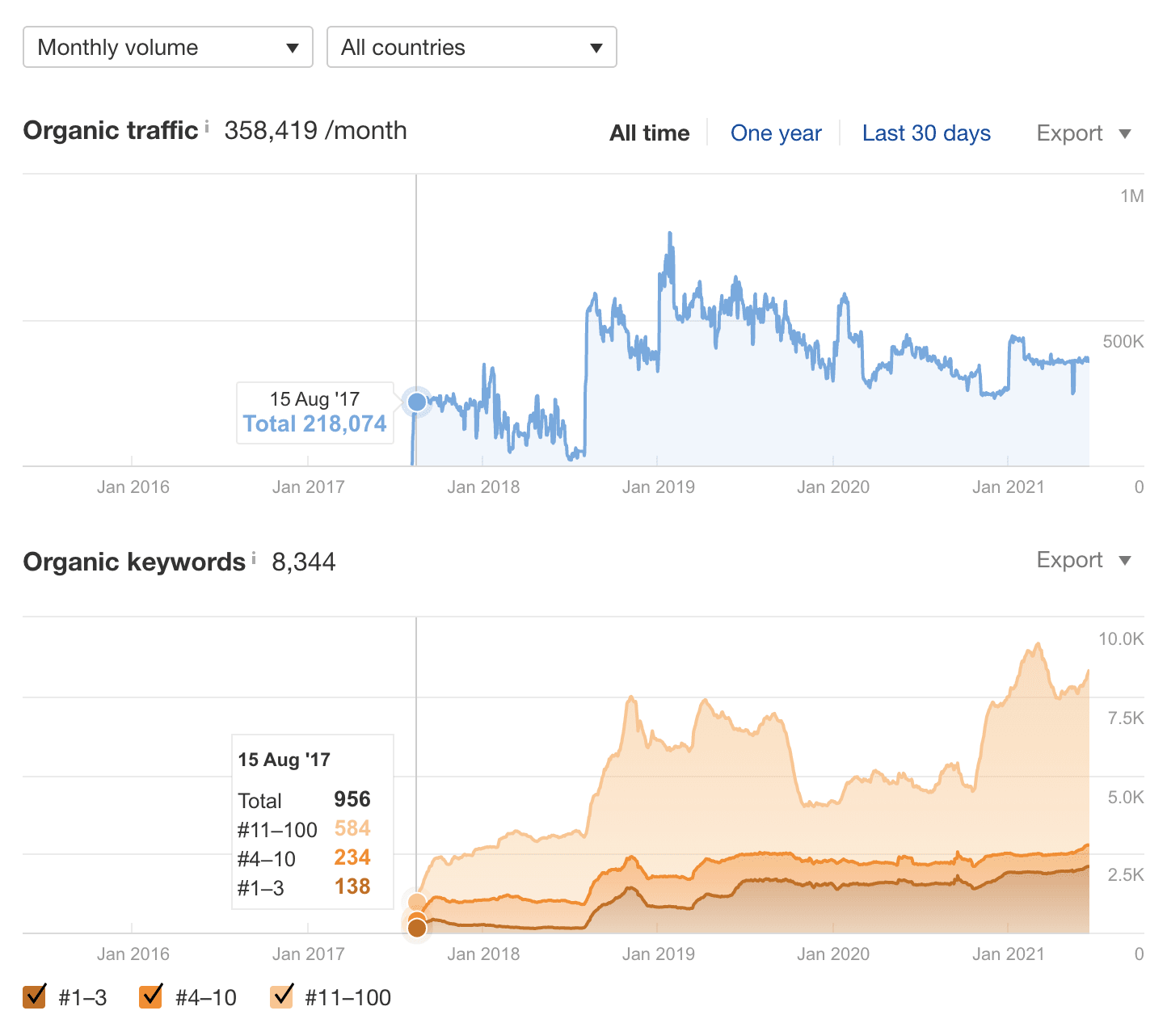Click 'Jan 2020' on the keywords chart axis
1167x1036 pixels.
[833, 954]
